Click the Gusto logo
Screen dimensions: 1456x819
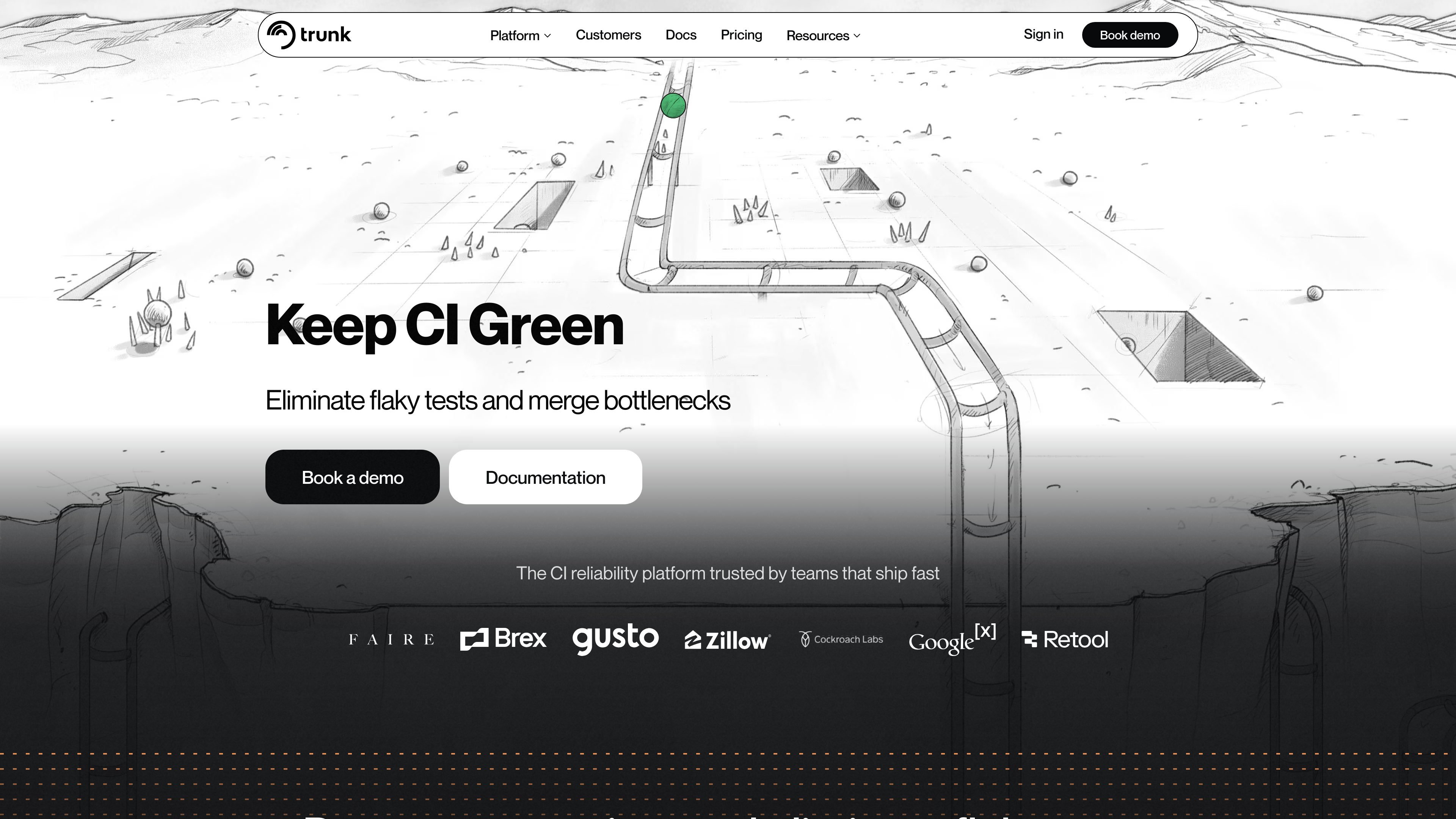click(615, 639)
